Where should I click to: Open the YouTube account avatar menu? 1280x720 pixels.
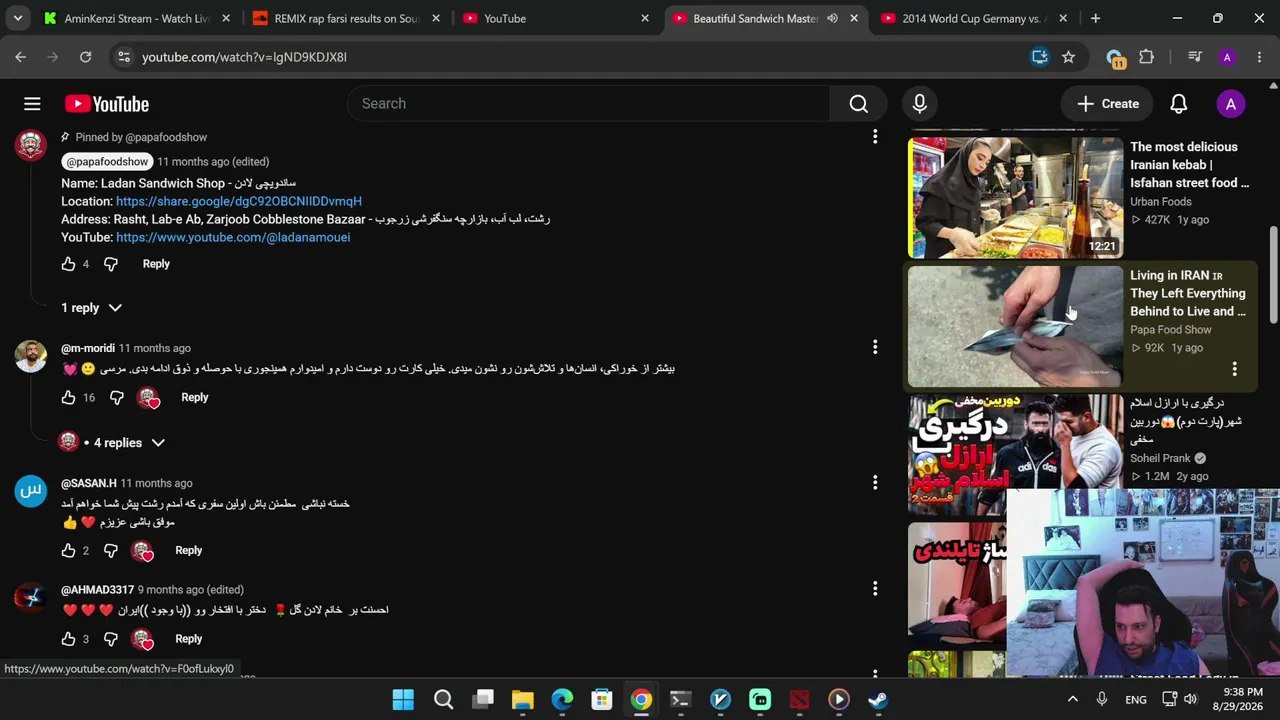1231,104
